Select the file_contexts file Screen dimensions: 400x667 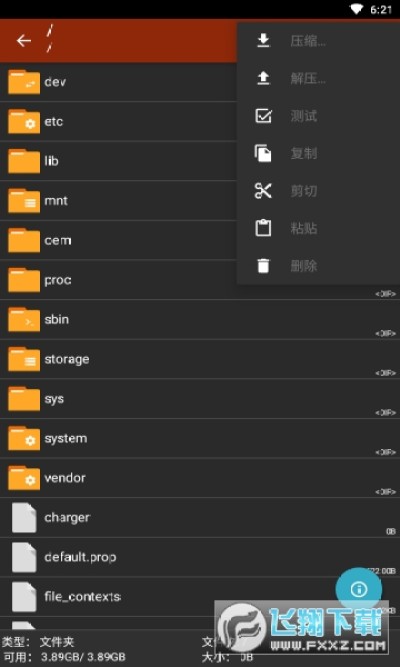pos(200,596)
